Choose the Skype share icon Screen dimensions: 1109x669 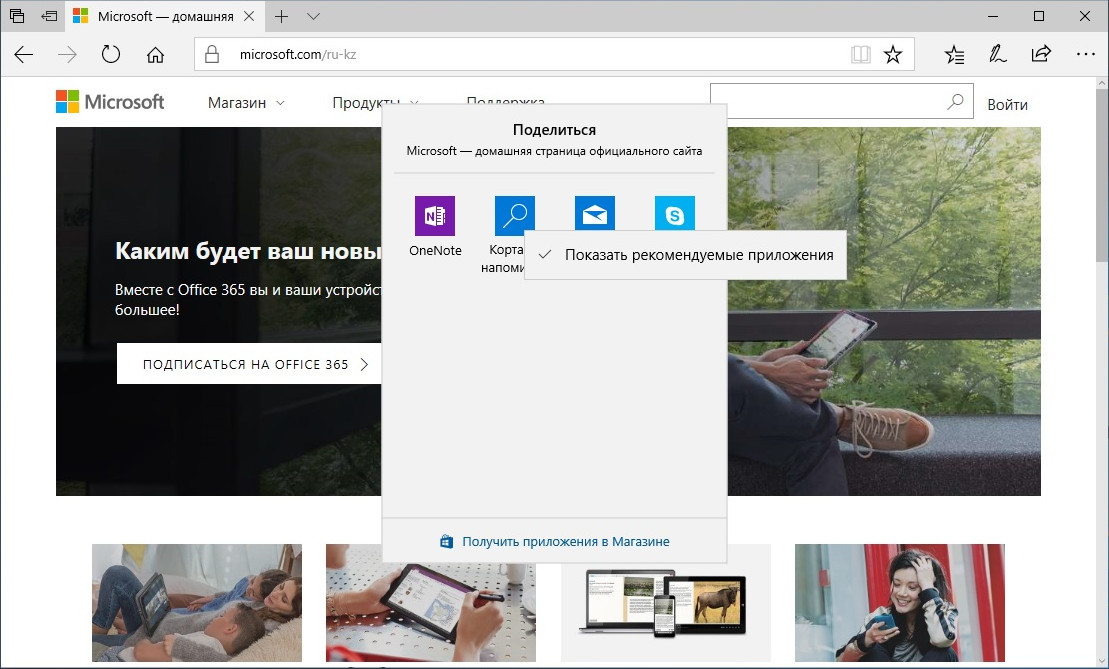(675, 214)
